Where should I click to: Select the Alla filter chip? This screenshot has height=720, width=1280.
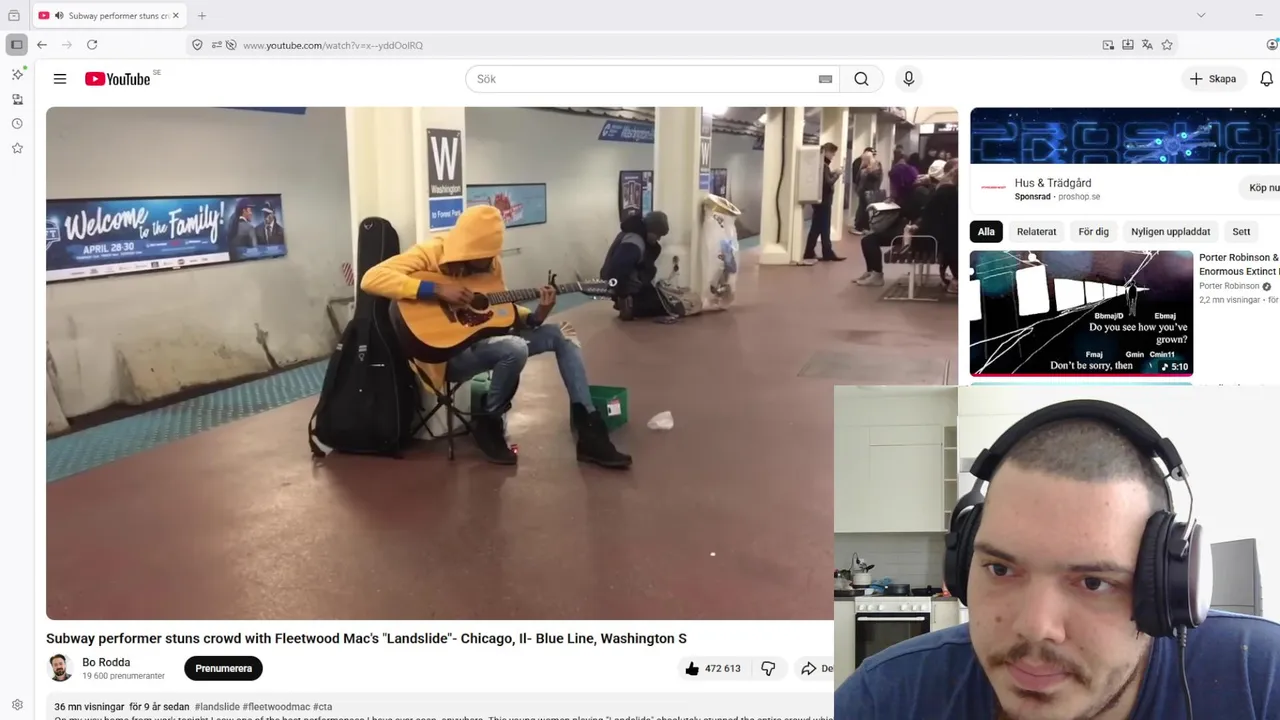coord(986,231)
